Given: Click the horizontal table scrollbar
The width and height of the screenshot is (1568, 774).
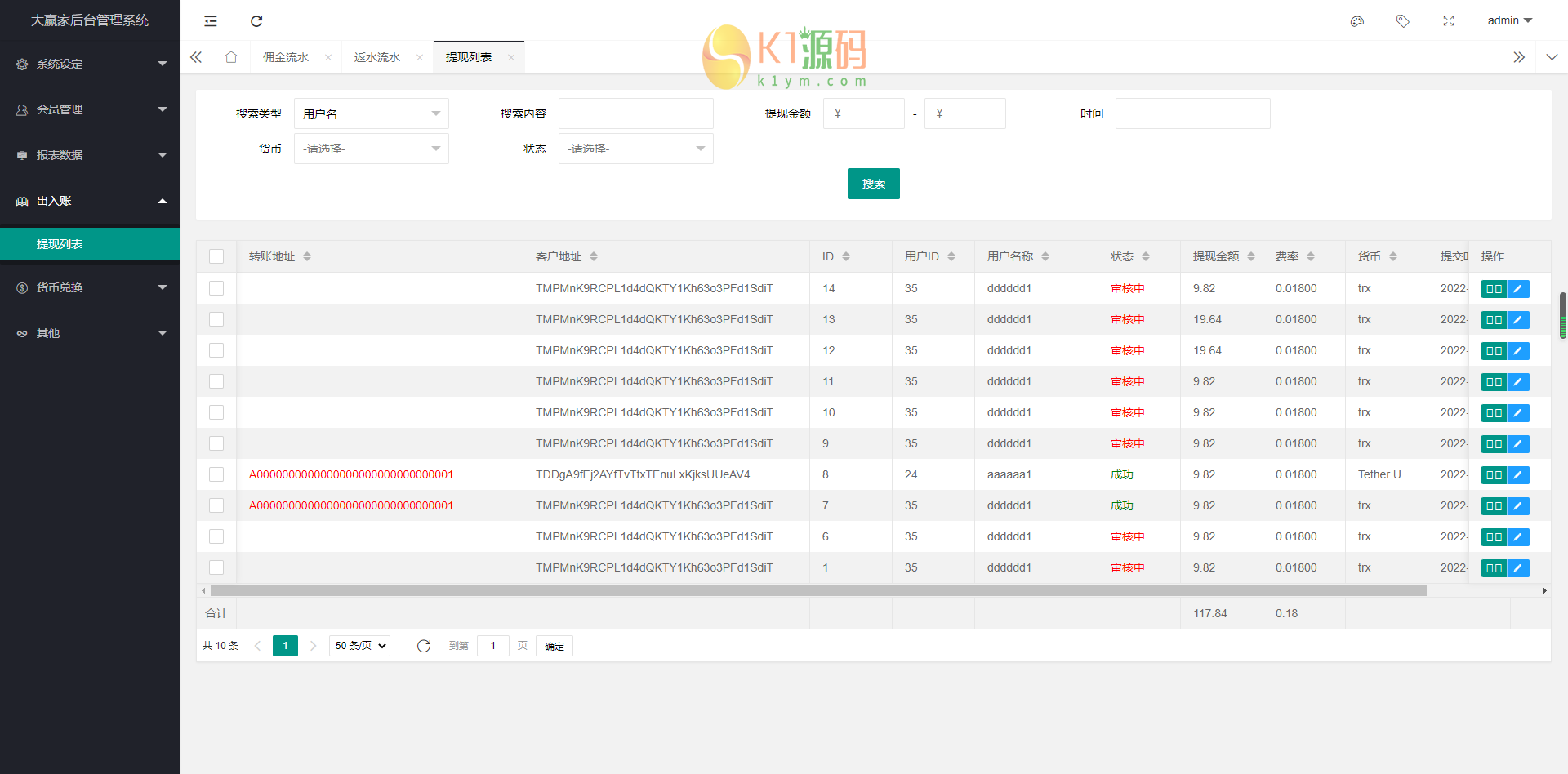Looking at the screenshot, I should [x=817, y=590].
